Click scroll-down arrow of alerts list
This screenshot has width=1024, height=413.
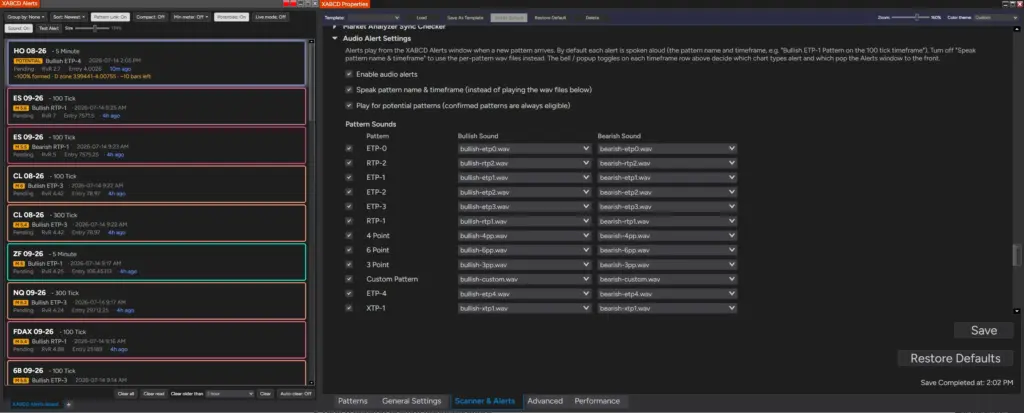(x=312, y=382)
